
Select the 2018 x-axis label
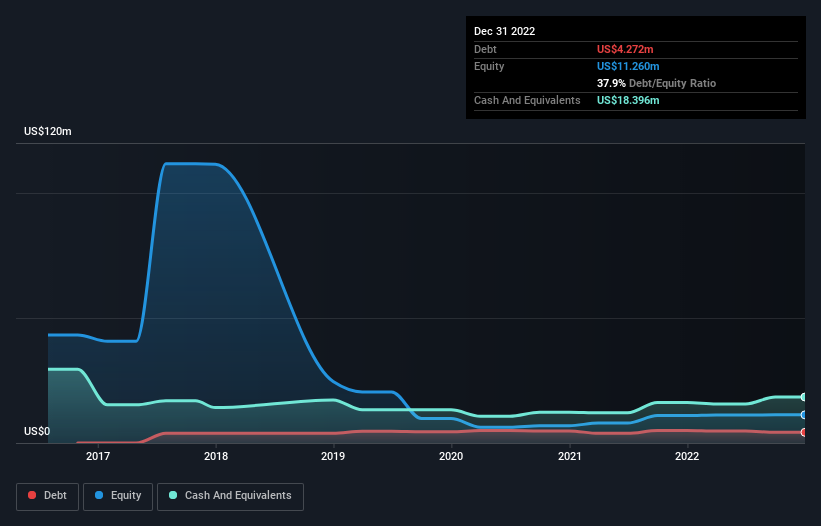tap(216, 456)
